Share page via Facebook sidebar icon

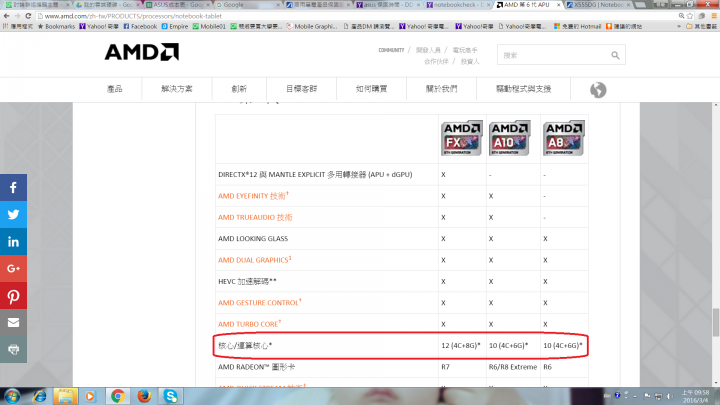click(13, 187)
